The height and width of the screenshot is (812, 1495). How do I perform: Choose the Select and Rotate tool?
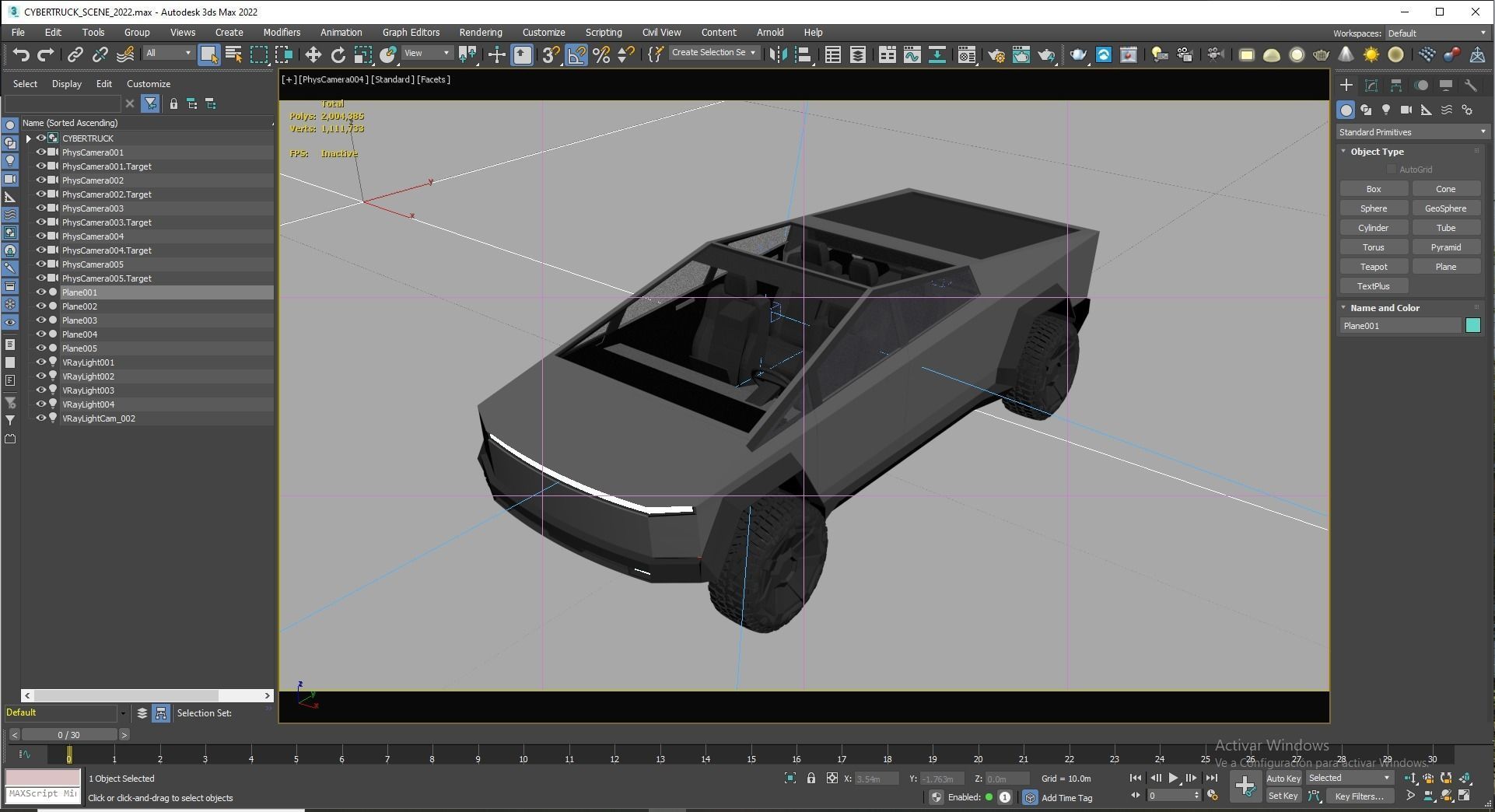[338, 54]
